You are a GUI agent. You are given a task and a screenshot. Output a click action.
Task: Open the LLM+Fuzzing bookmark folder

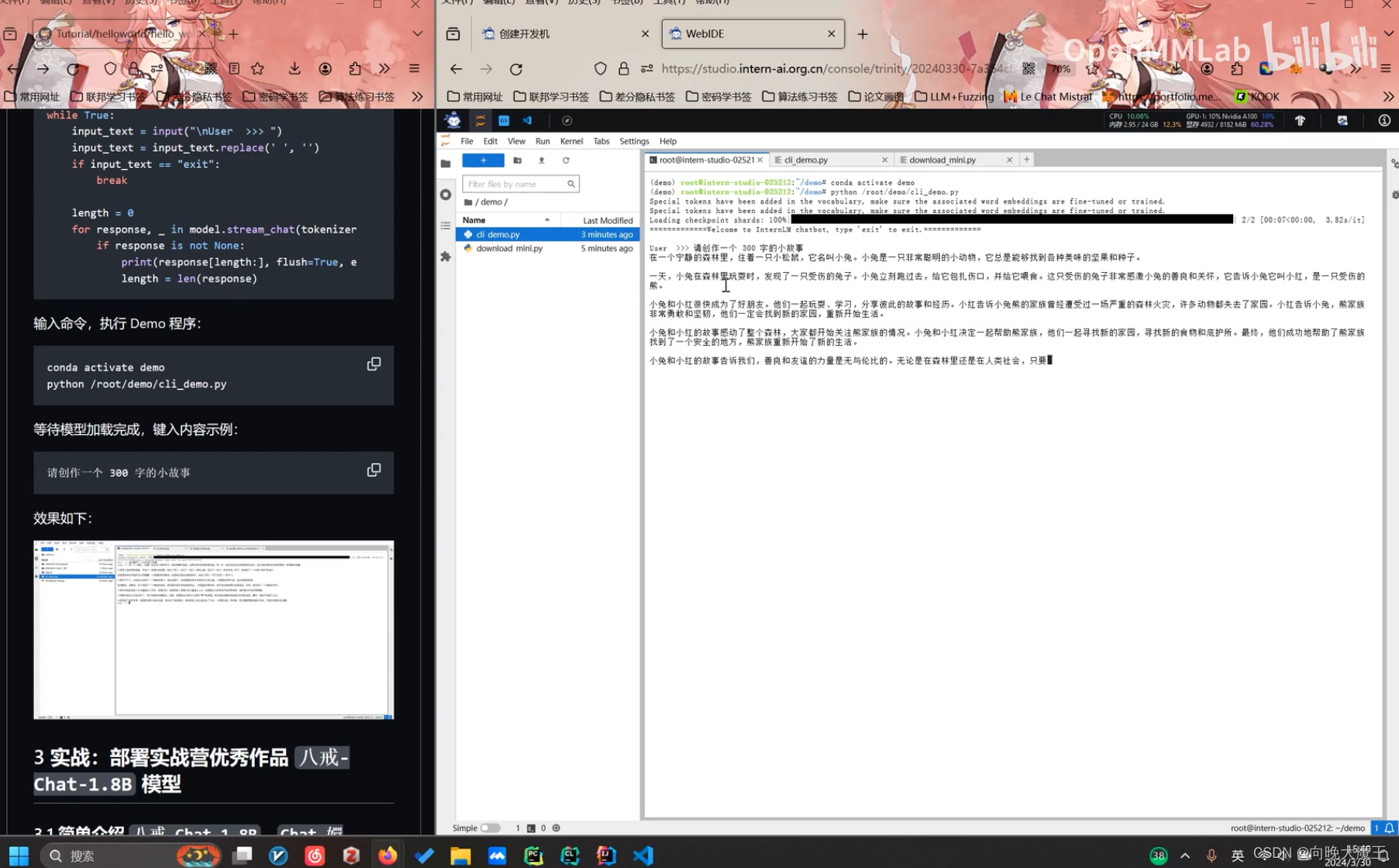(x=954, y=97)
